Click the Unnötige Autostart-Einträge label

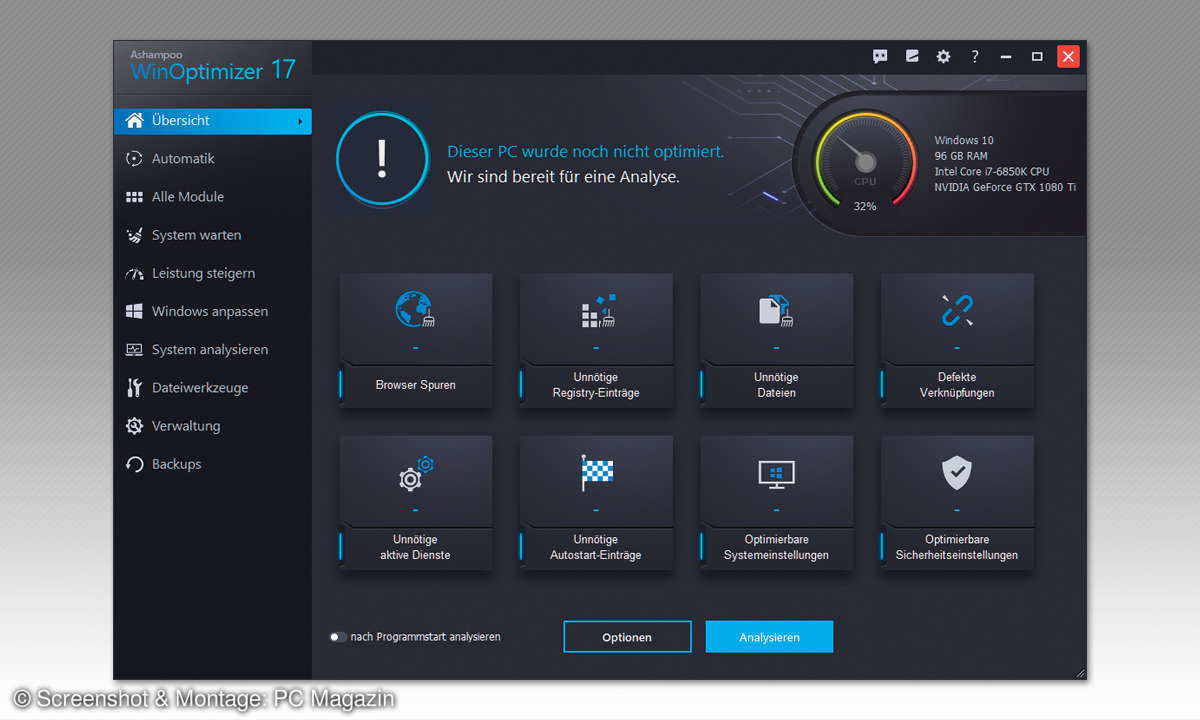pyautogui.click(x=596, y=547)
